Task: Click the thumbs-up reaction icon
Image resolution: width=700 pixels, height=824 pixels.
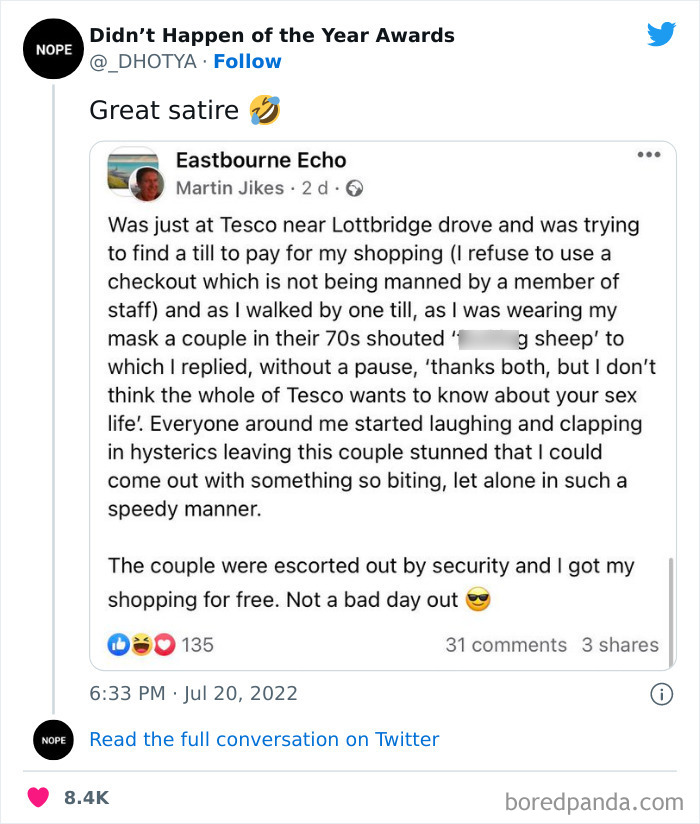Action: pos(117,645)
